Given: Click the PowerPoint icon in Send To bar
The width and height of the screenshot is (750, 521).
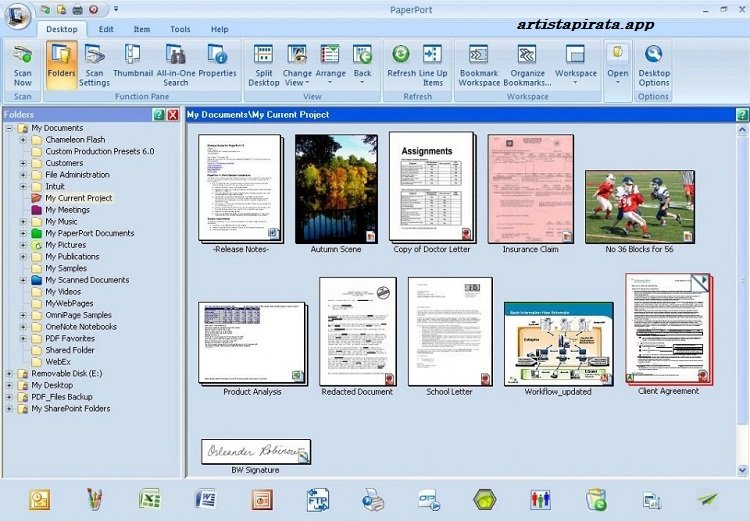Looking at the screenshot, I should point(262,499).
